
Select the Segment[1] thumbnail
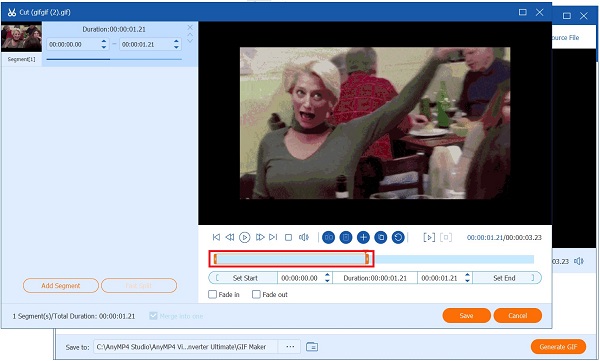[21, 38]
